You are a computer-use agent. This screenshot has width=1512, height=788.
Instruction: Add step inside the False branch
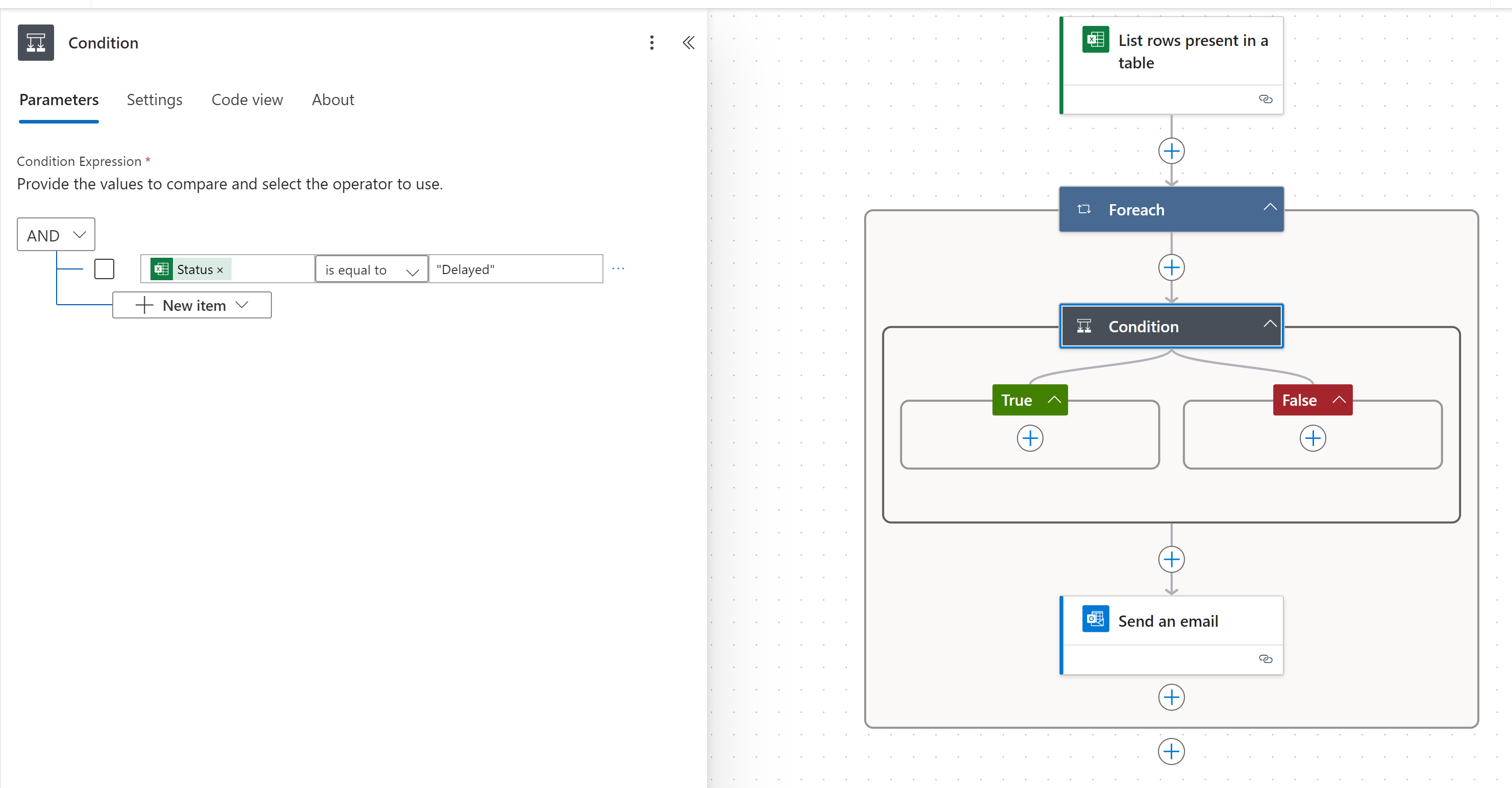pyautogui.click(x=1313, y=438)
